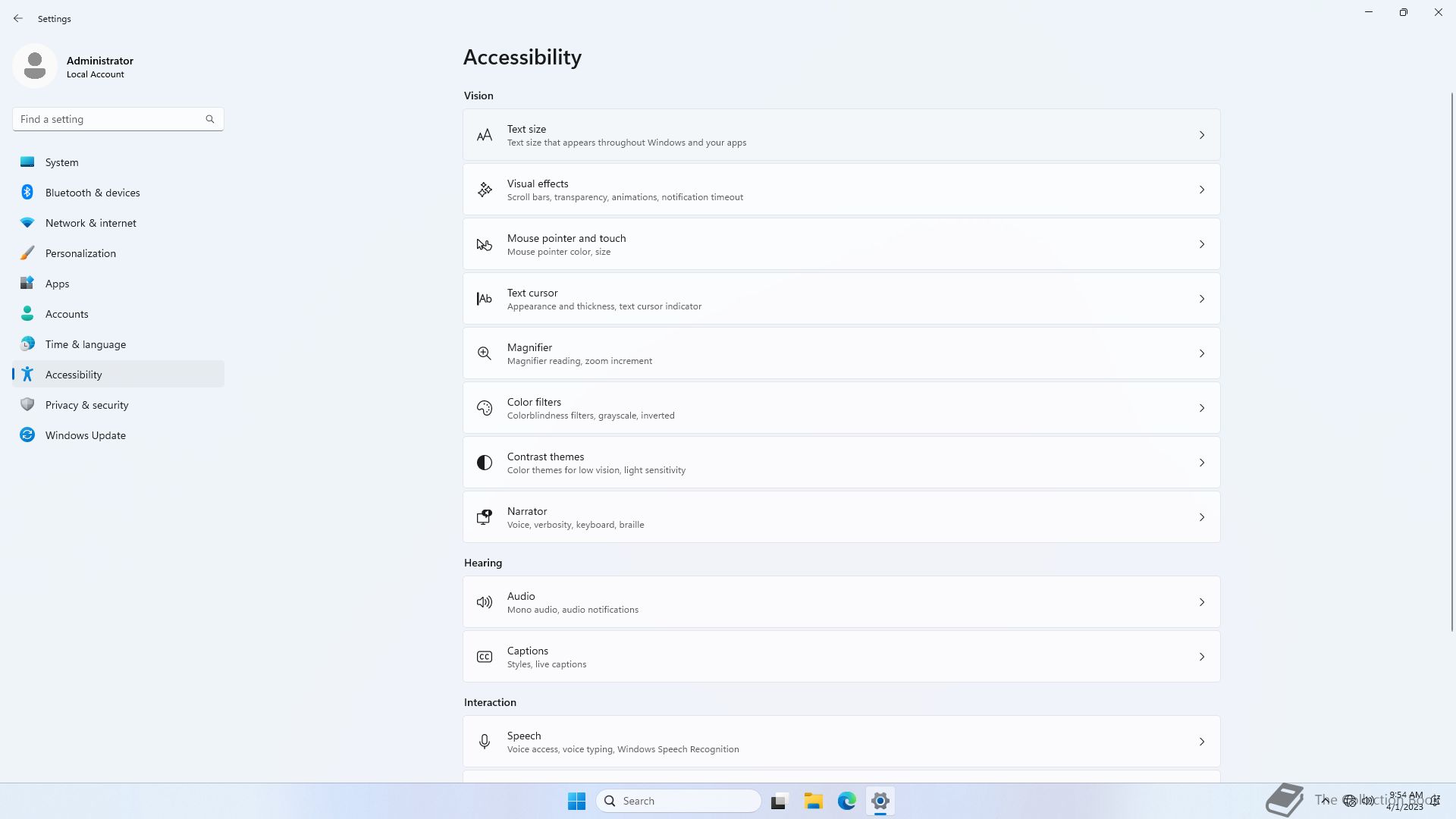Click the Privacy & security shield icon
This screenshot has height=819, width=1456.
27,404
